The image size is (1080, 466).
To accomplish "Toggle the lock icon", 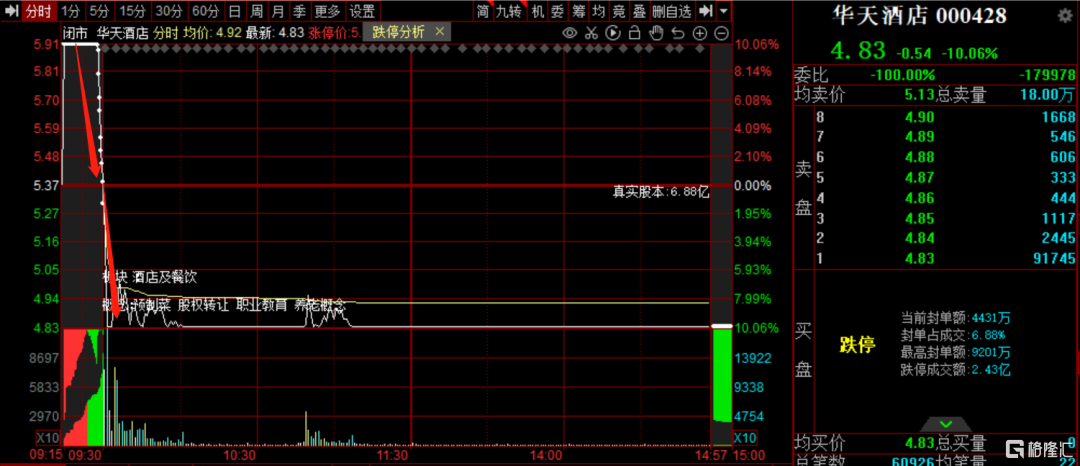I will [634, 32].
